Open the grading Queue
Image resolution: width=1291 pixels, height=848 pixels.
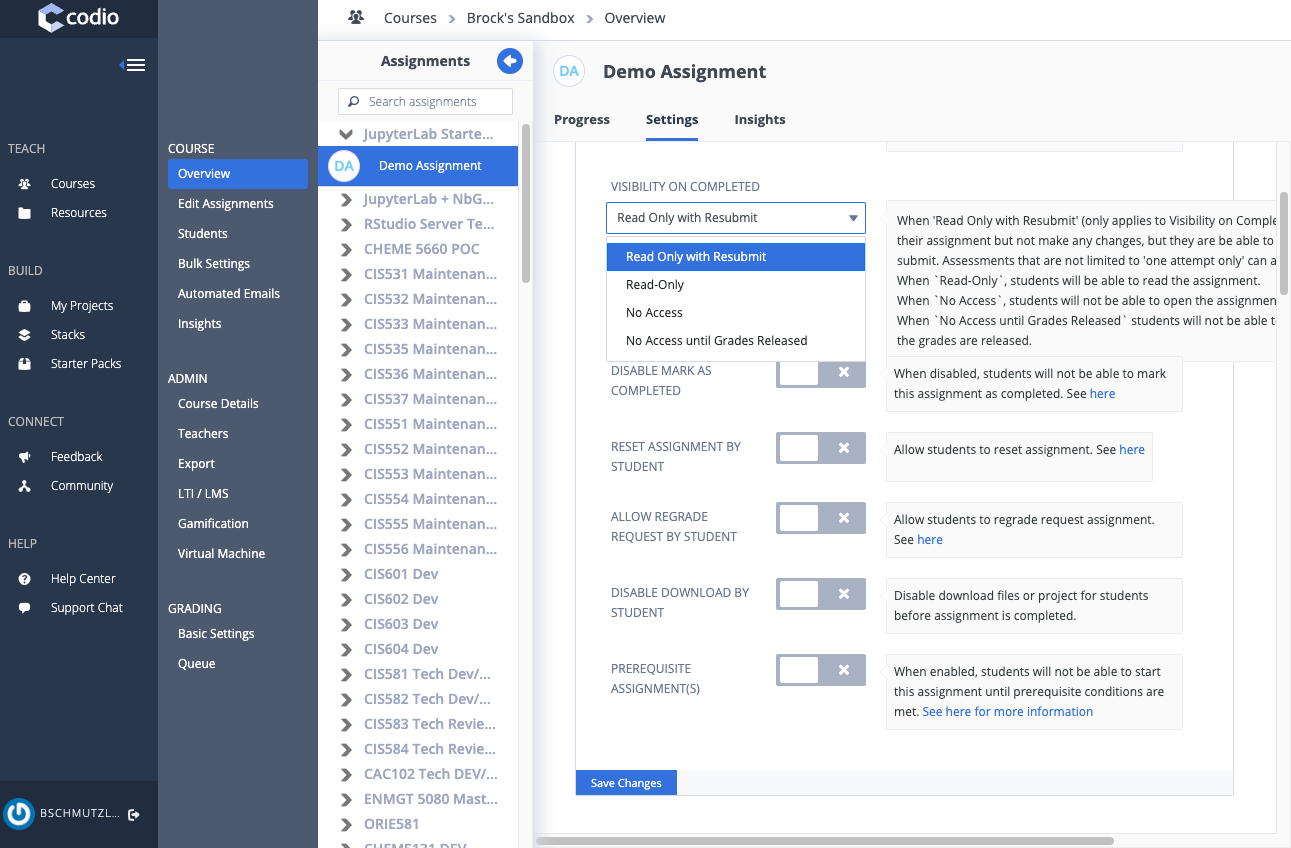tap(197, 664)
